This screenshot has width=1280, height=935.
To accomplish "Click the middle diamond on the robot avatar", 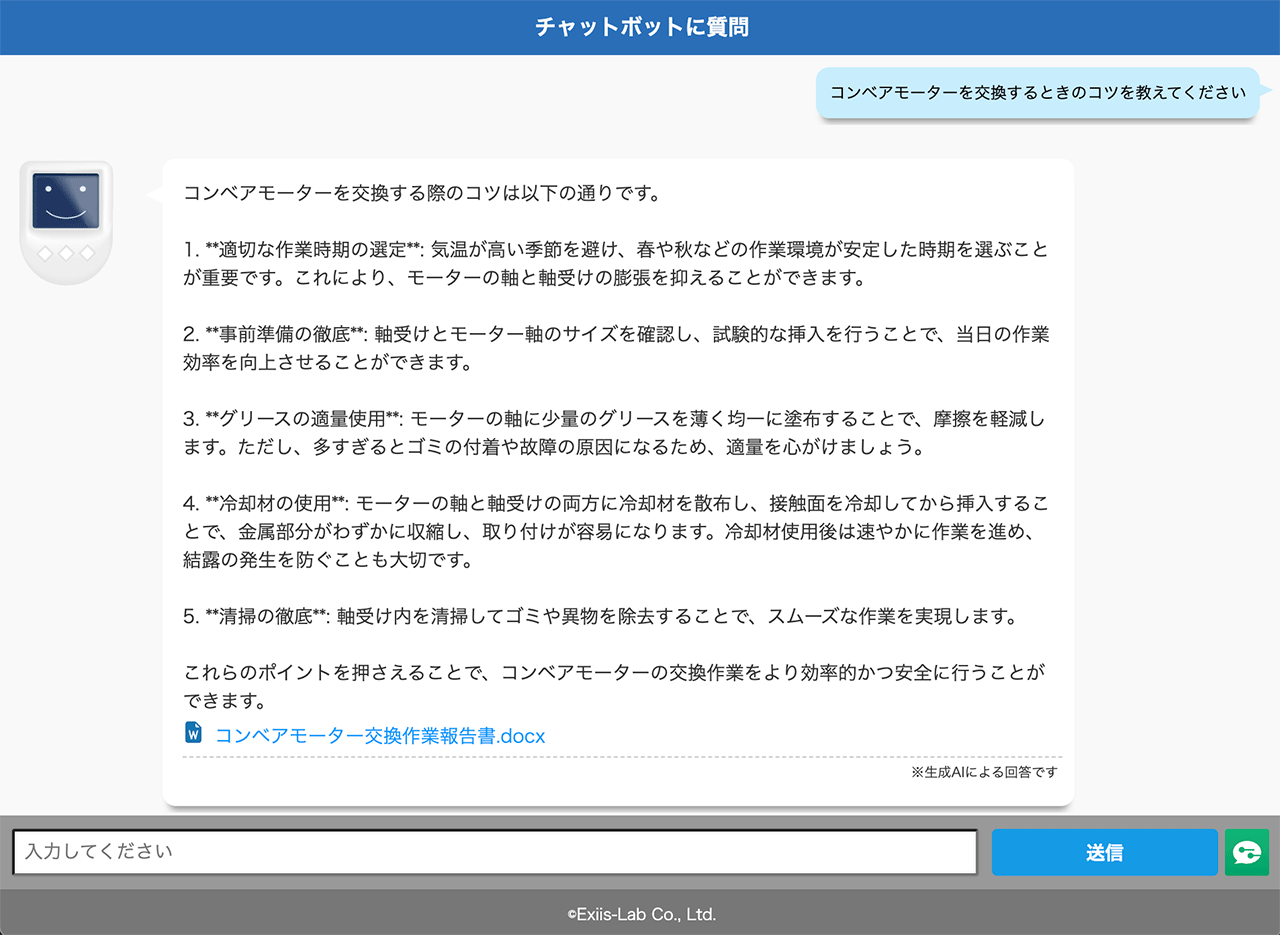I will click(x=66, y=254).
